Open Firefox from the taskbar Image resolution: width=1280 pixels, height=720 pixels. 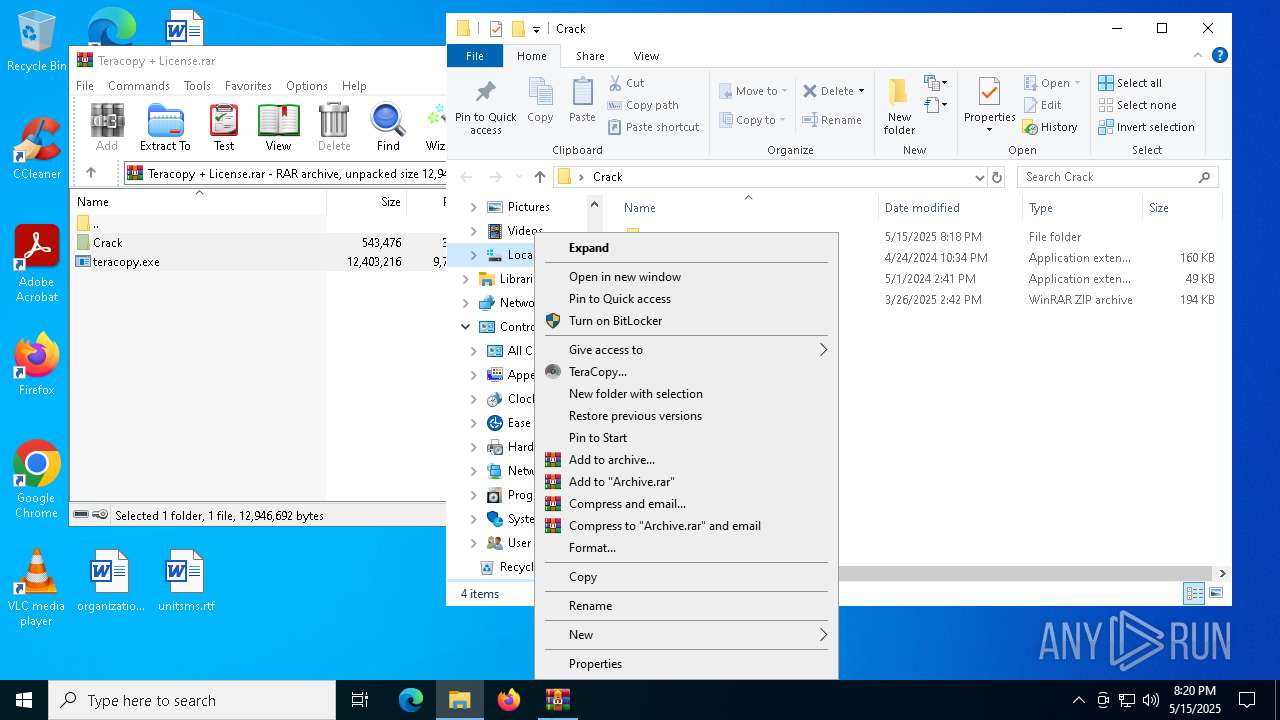pyautogui.click(x=509, y=700)
